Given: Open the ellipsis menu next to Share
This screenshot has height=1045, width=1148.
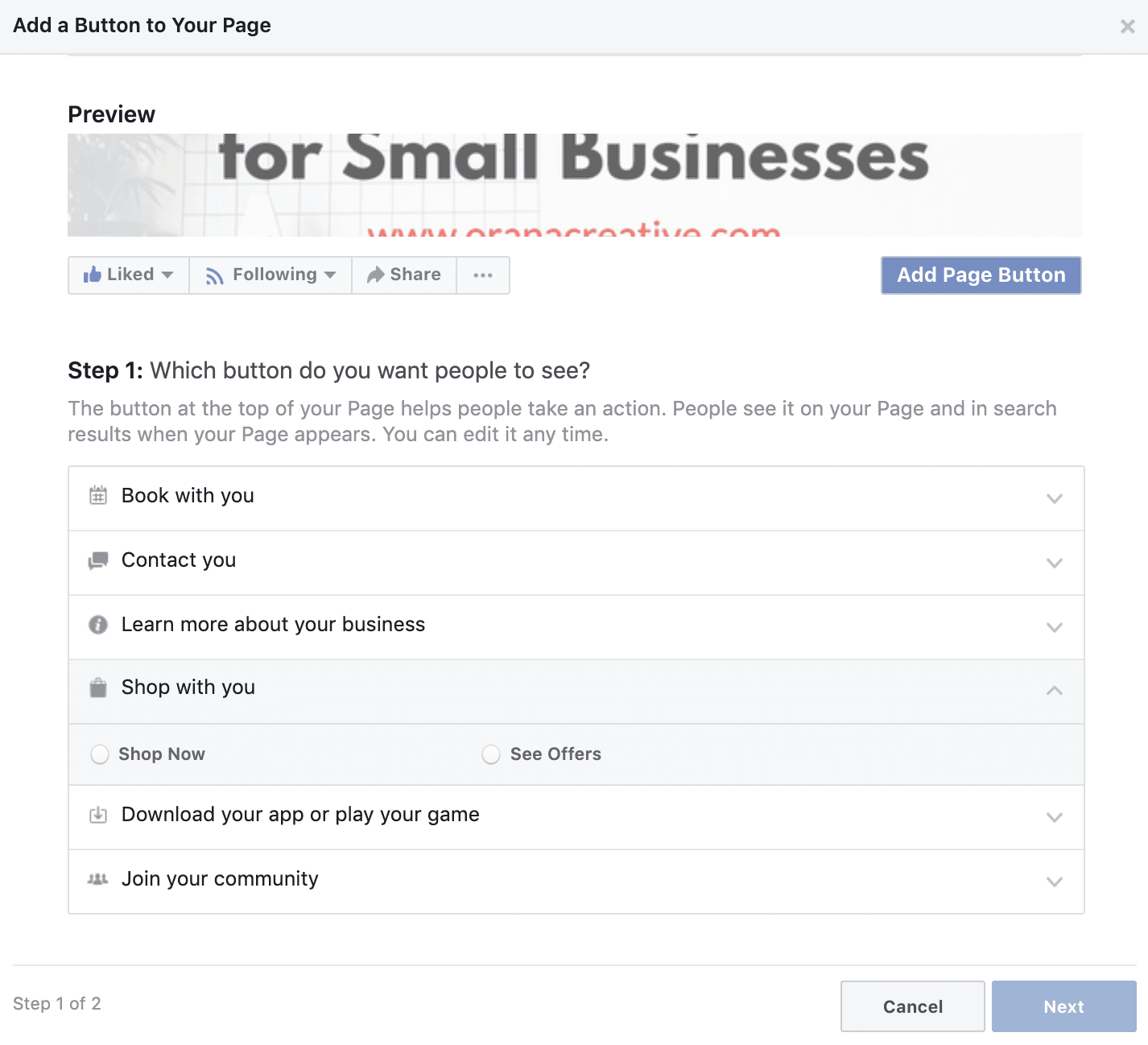Looking at the screenshot, I should tap(483, 275).
